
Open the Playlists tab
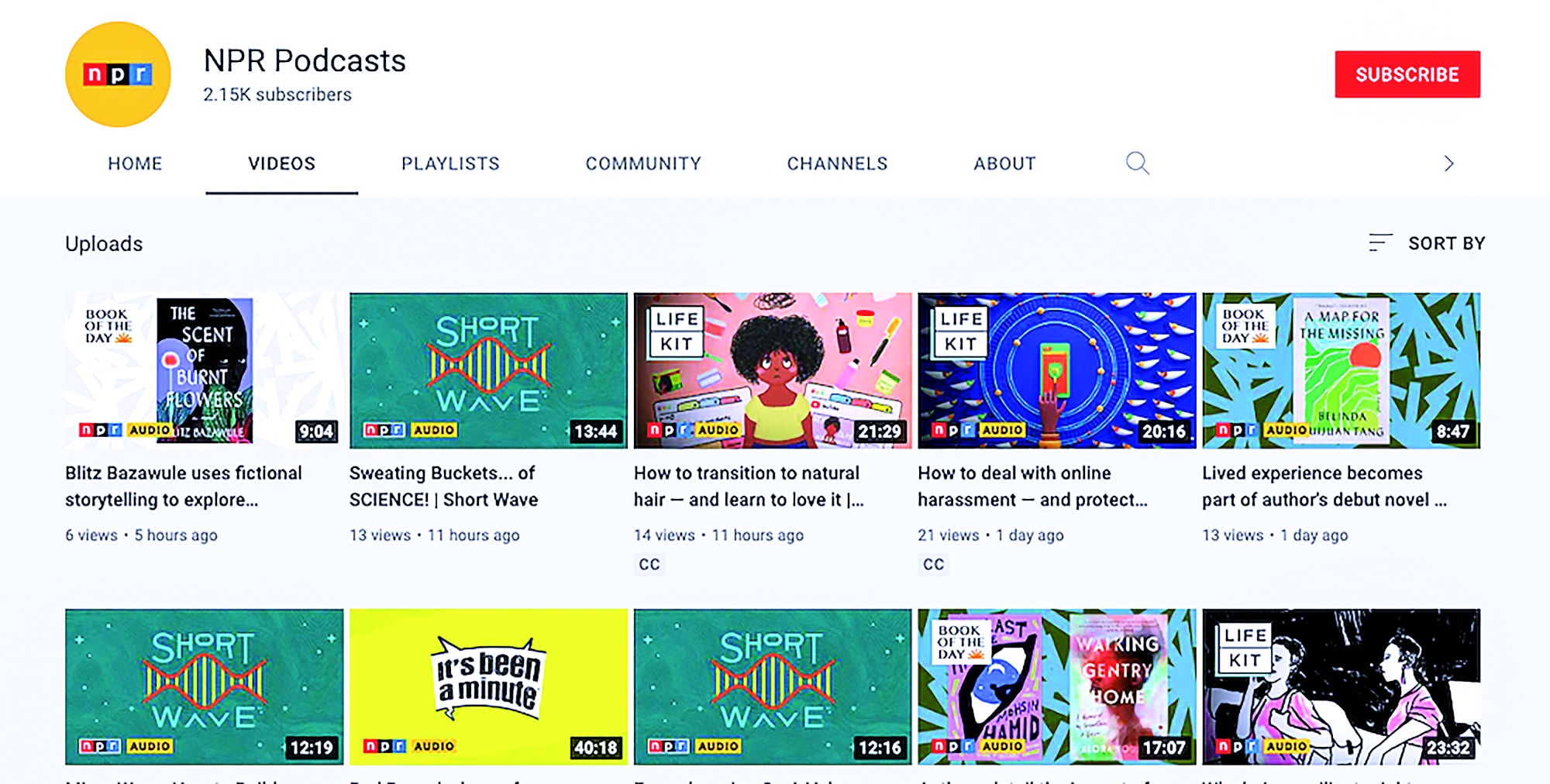(x=450, y=163)
